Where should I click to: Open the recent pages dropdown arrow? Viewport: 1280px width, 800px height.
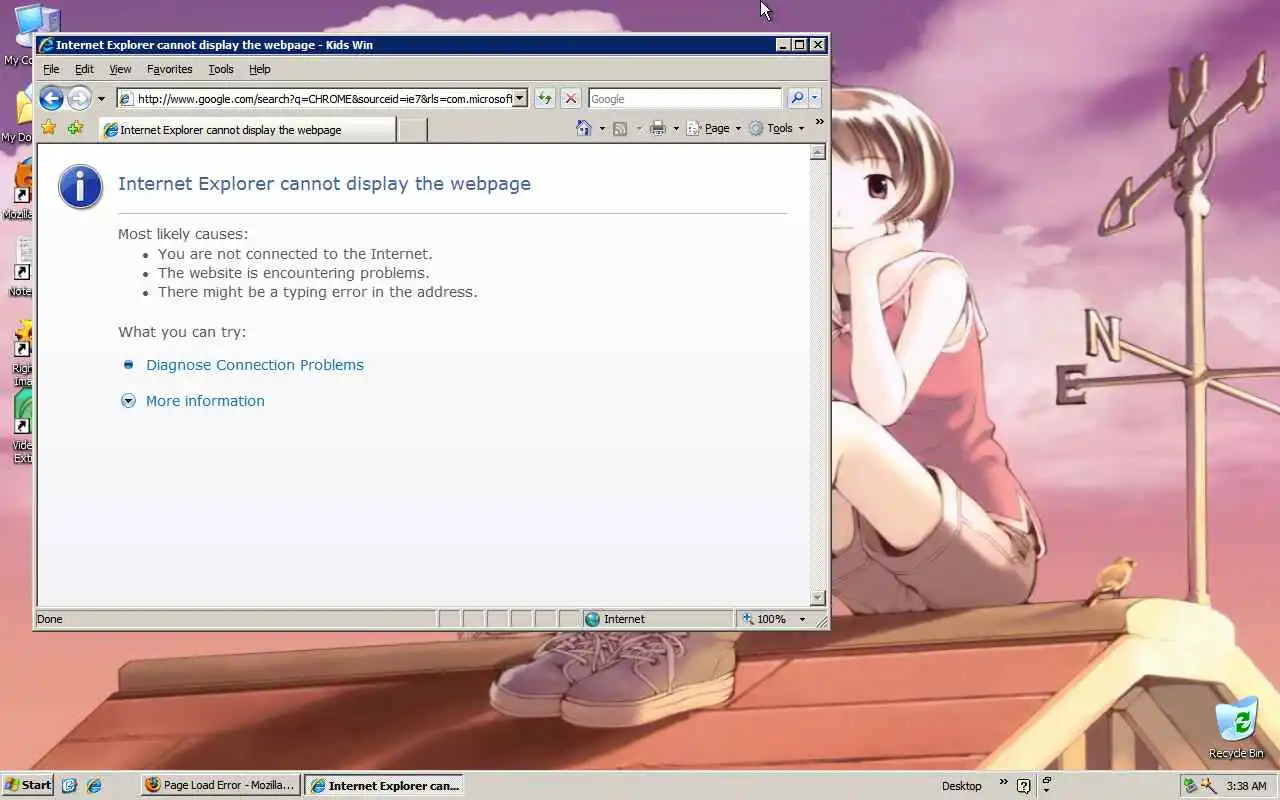[x=101, y=99]
